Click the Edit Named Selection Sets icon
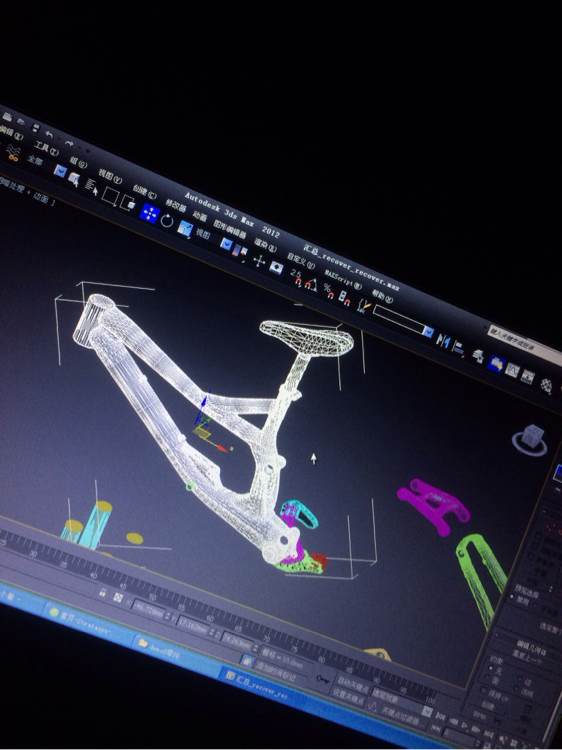This screenshot has height=750, width=562. point(364,306)
